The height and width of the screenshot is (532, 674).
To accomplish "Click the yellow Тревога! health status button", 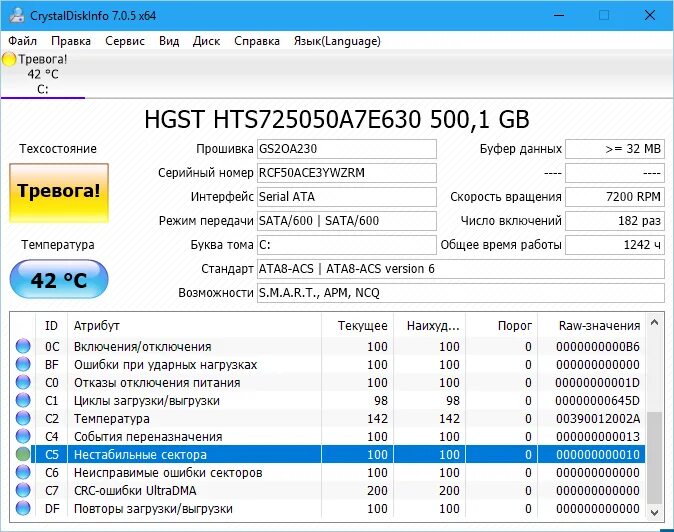I will point(59,193).
